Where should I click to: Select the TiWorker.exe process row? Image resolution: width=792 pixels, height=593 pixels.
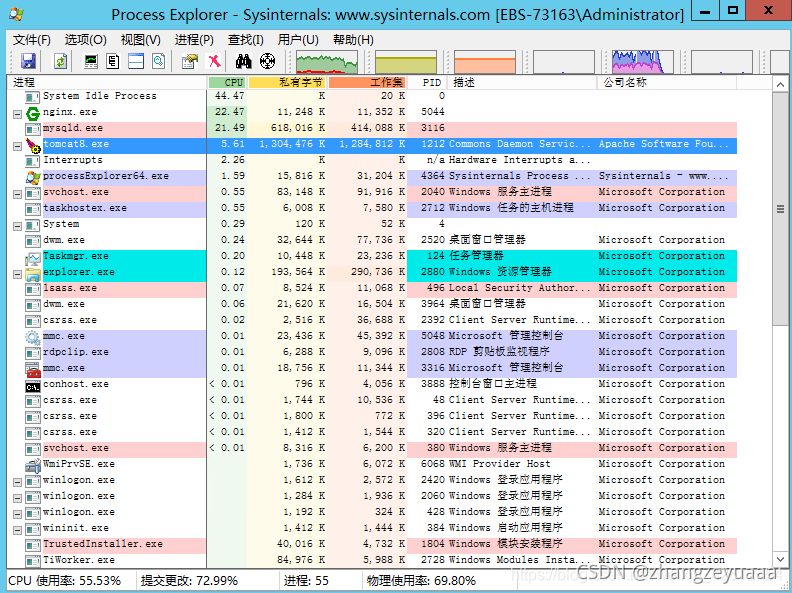point(372,561)
